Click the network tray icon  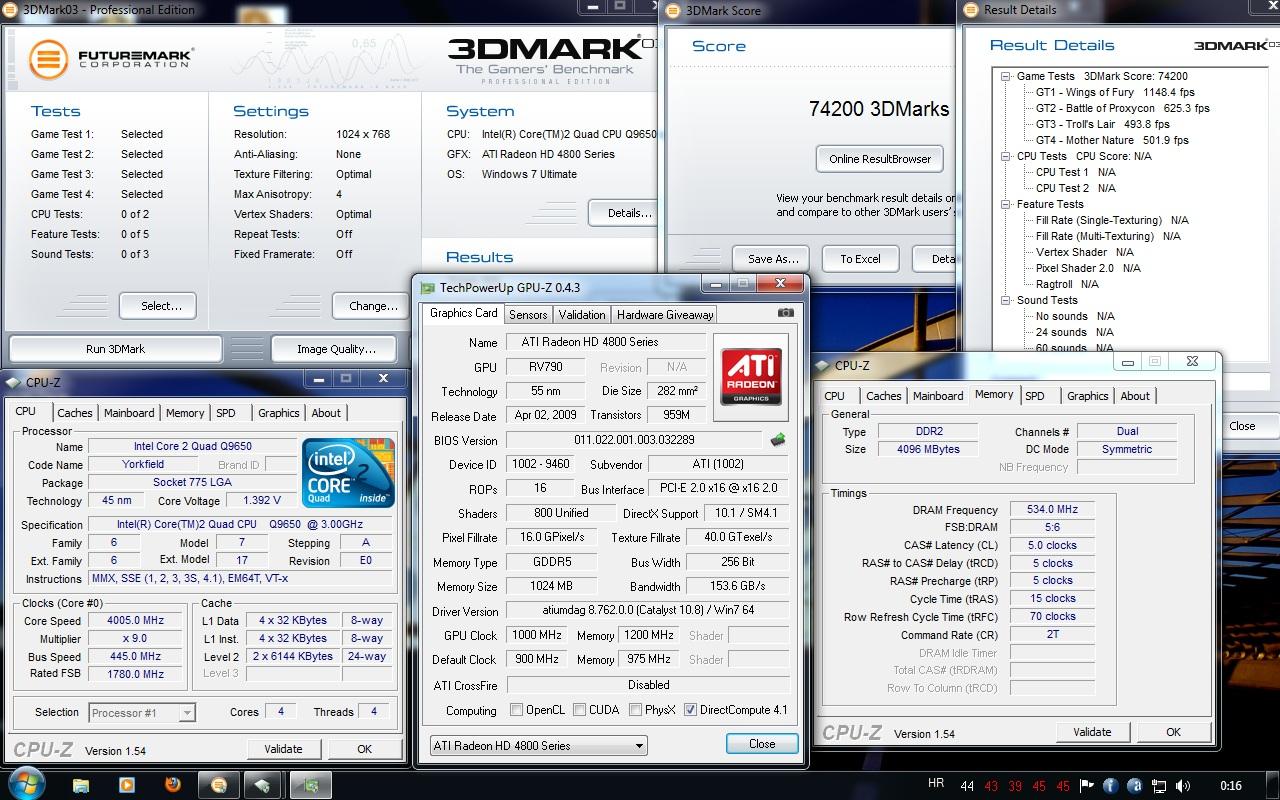1161,785
